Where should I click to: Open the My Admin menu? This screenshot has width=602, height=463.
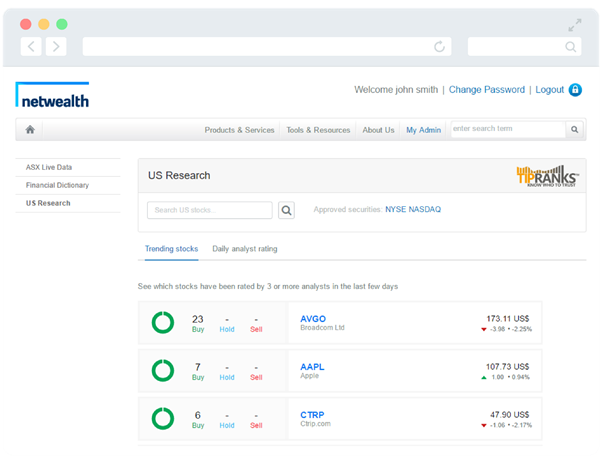[423, 130]
